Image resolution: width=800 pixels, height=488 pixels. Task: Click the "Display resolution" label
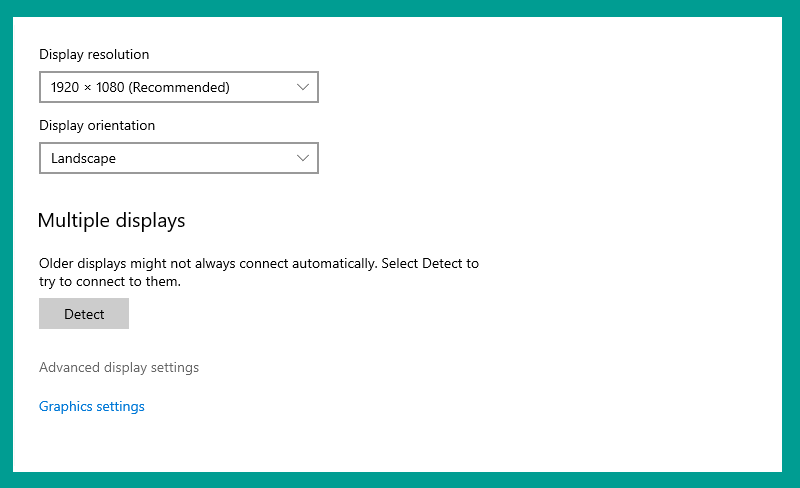pyautogui.click(x=94, y=54)
